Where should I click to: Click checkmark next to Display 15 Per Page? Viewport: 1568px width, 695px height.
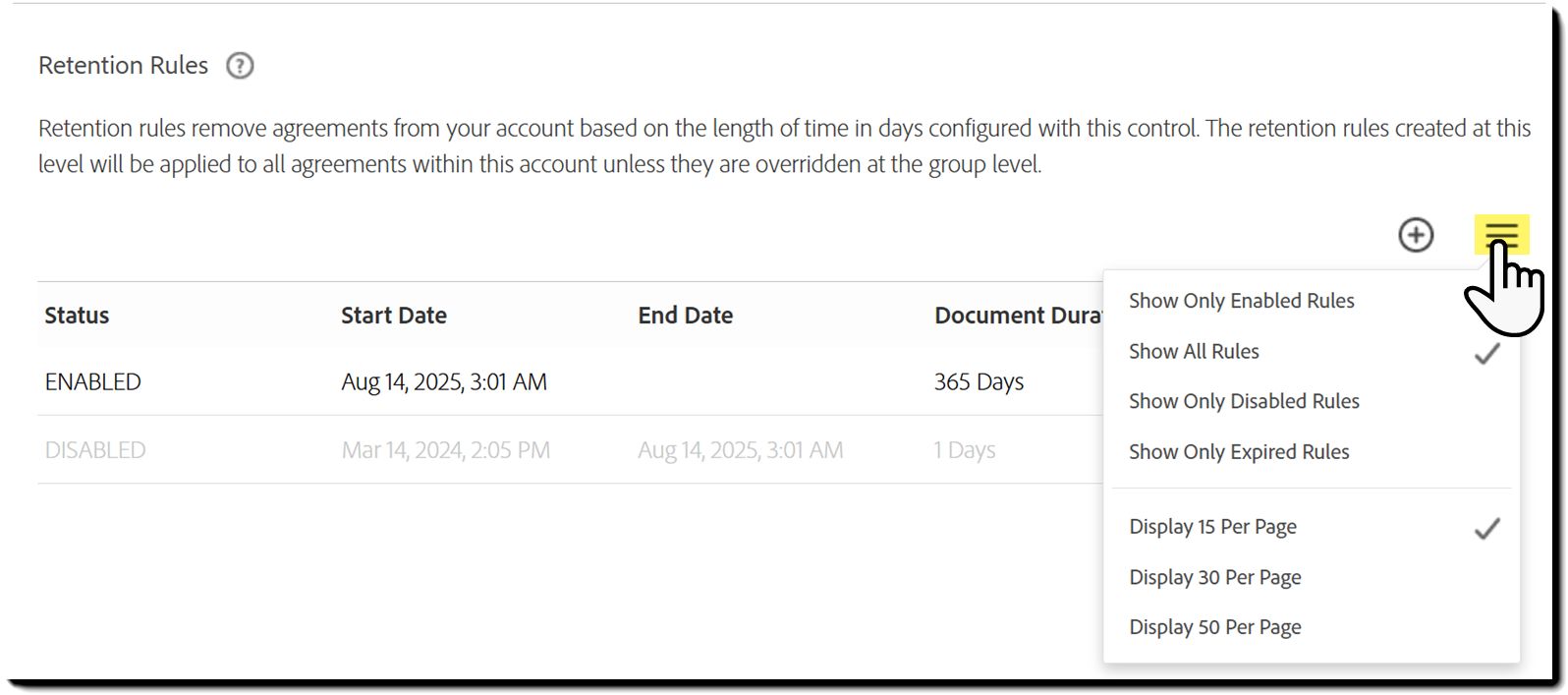[1486, 529]
